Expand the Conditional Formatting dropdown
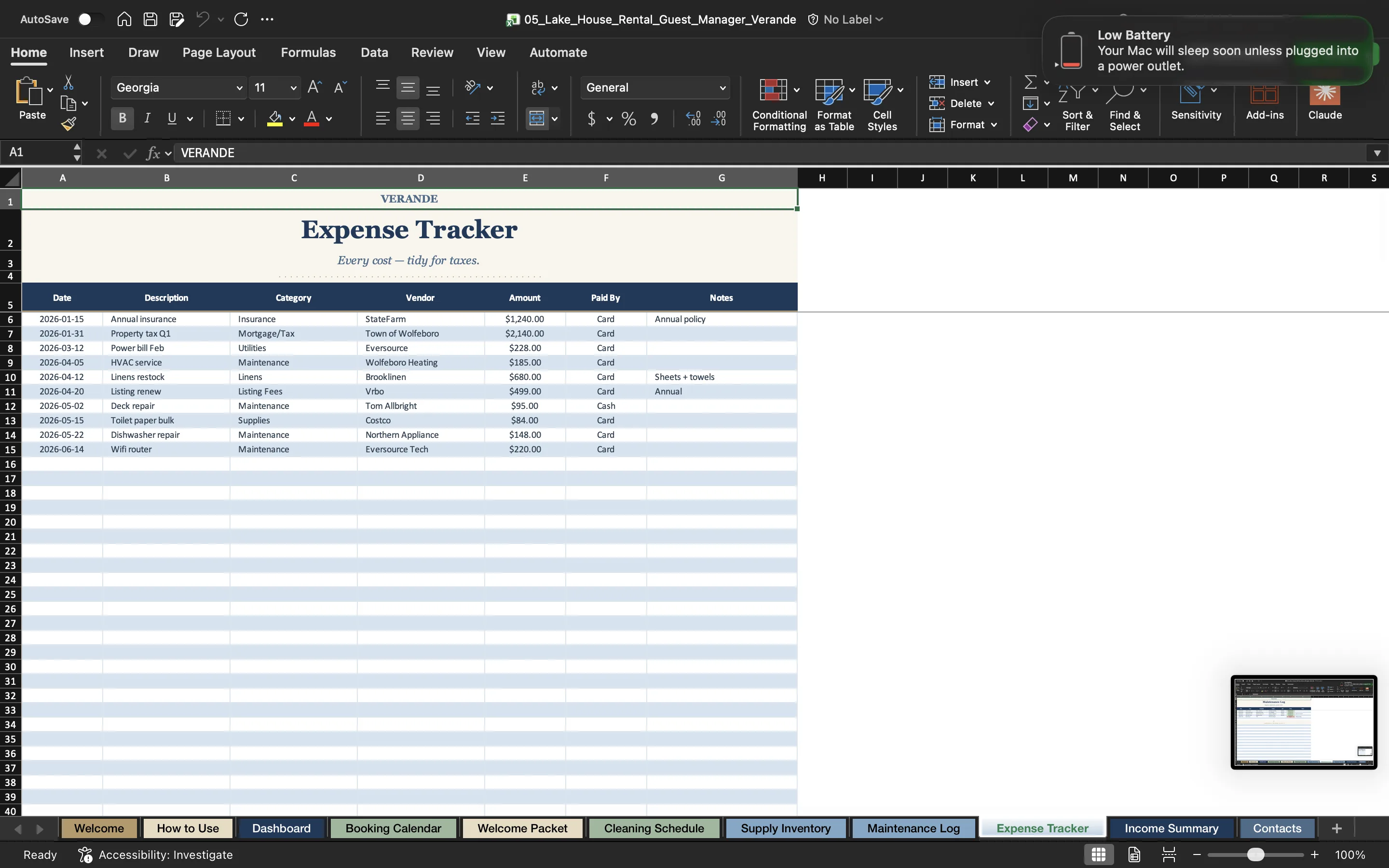This screenshot has height=868, width=1389. (796, 90)
